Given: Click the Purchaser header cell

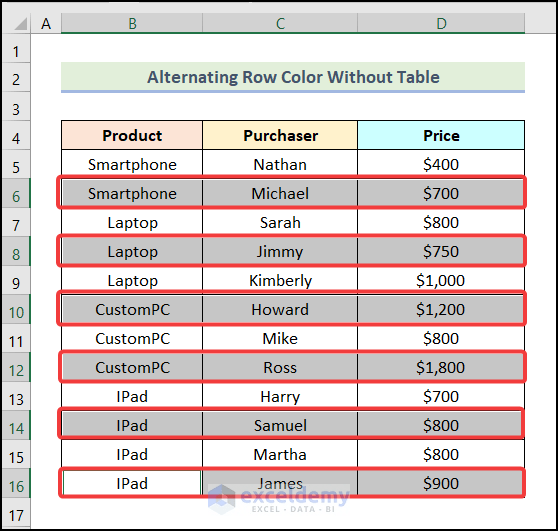Looking at the screenshot, I should click(x=280, y=135).
